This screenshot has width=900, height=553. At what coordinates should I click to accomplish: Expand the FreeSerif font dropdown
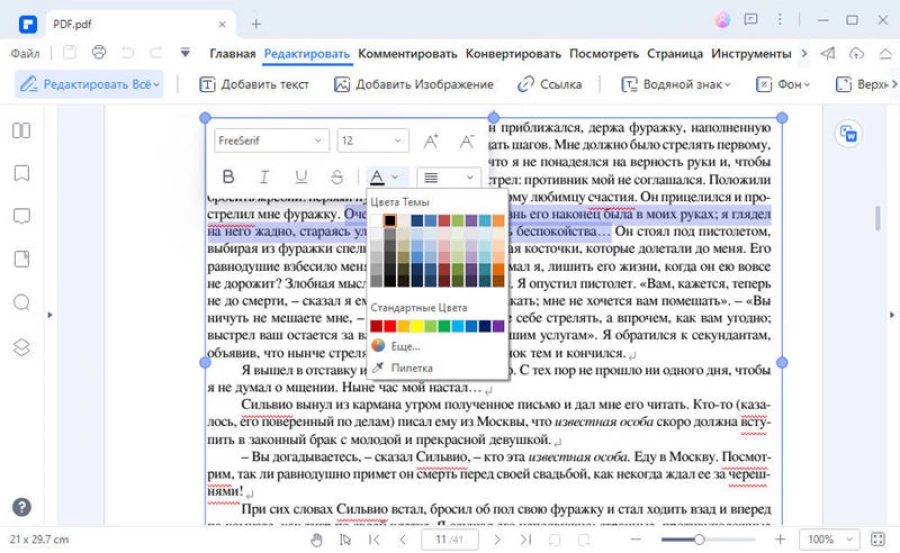click(x=271, y=141)
